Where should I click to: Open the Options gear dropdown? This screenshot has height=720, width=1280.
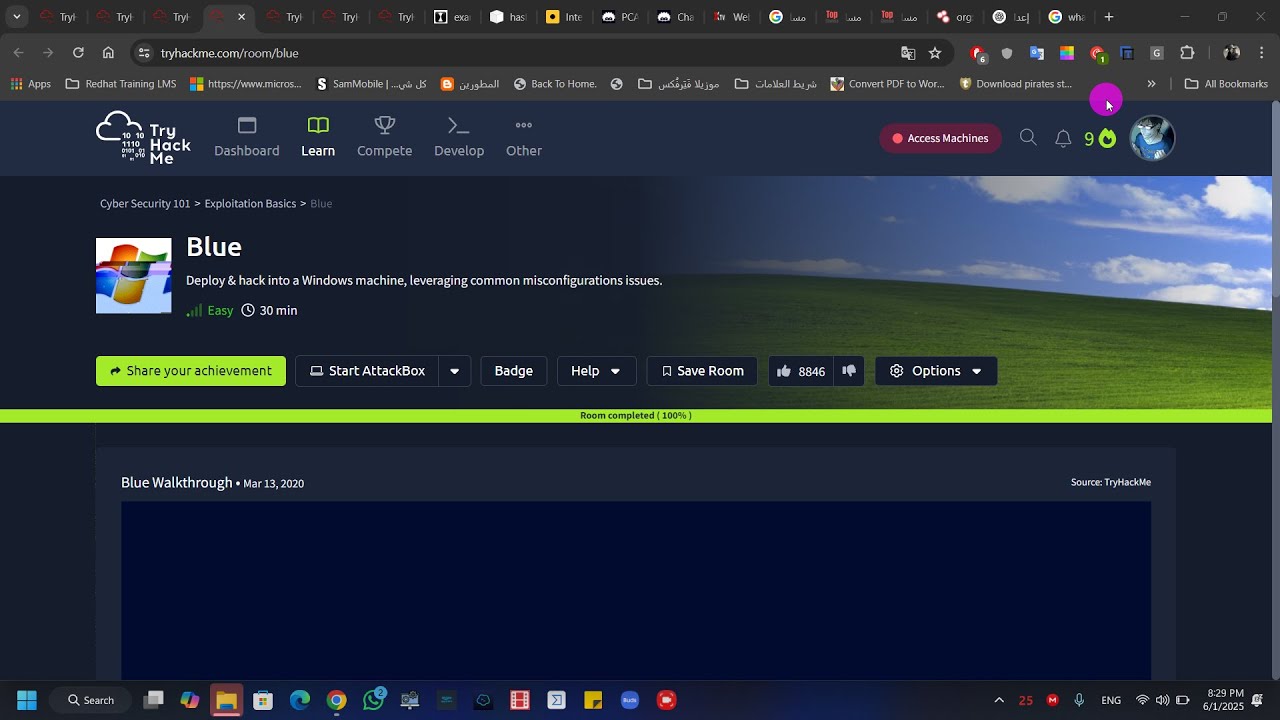click(x=936, y=371)
